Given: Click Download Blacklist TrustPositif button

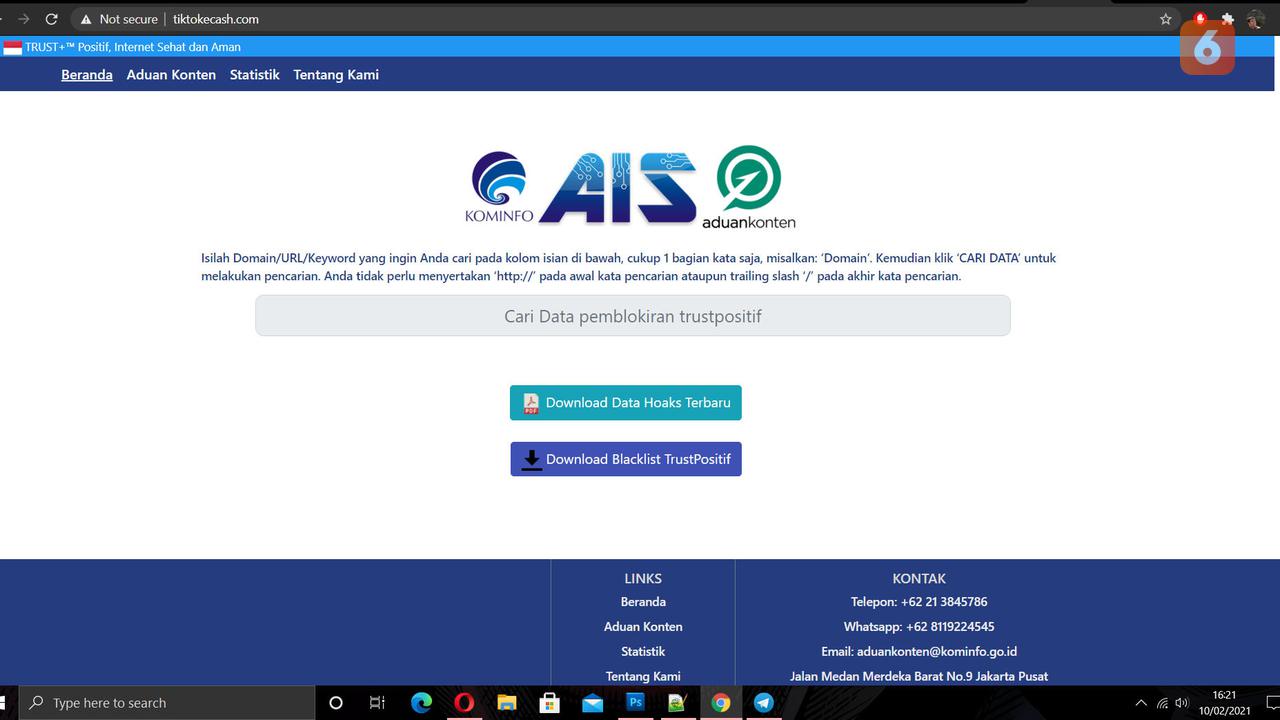Looking at the screenshot, I should click(626, 459).
